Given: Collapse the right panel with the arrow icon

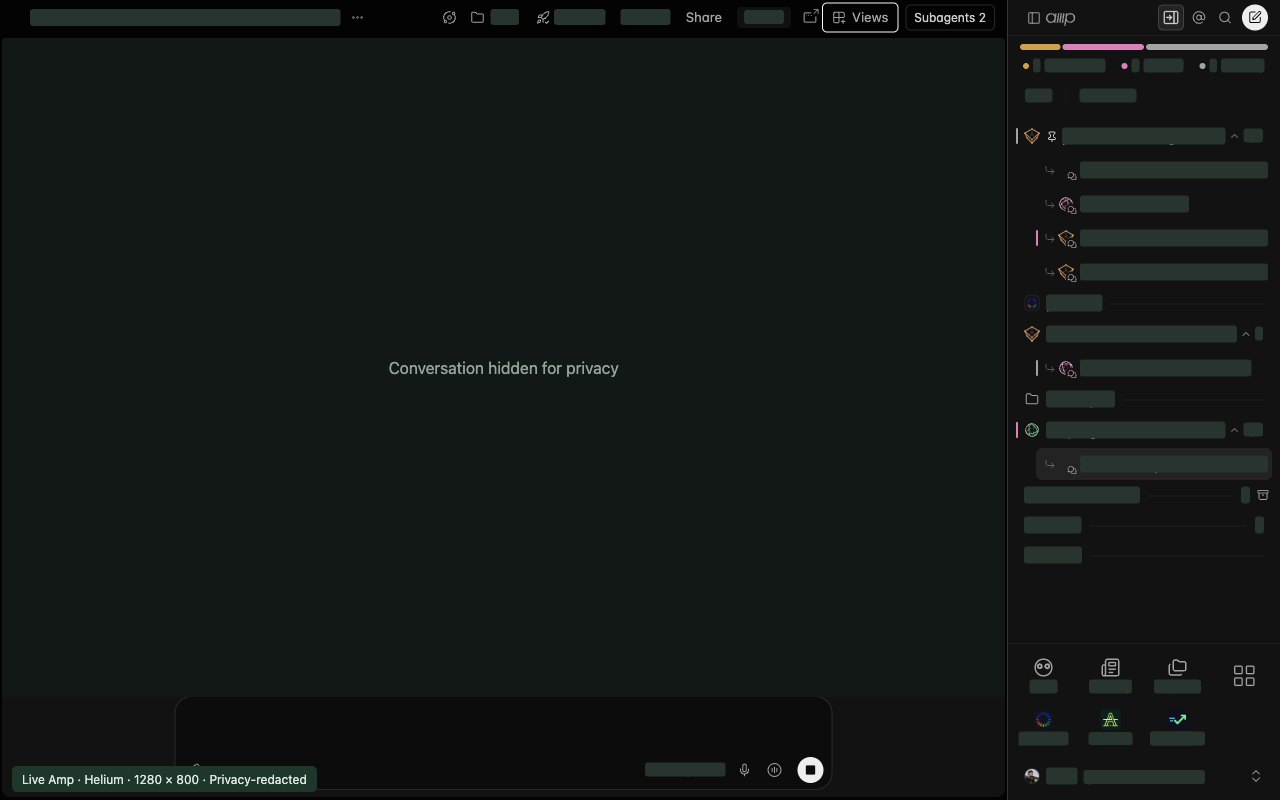Looking at the screenshot, I should pyautogui.click(x=1170, y=17).
